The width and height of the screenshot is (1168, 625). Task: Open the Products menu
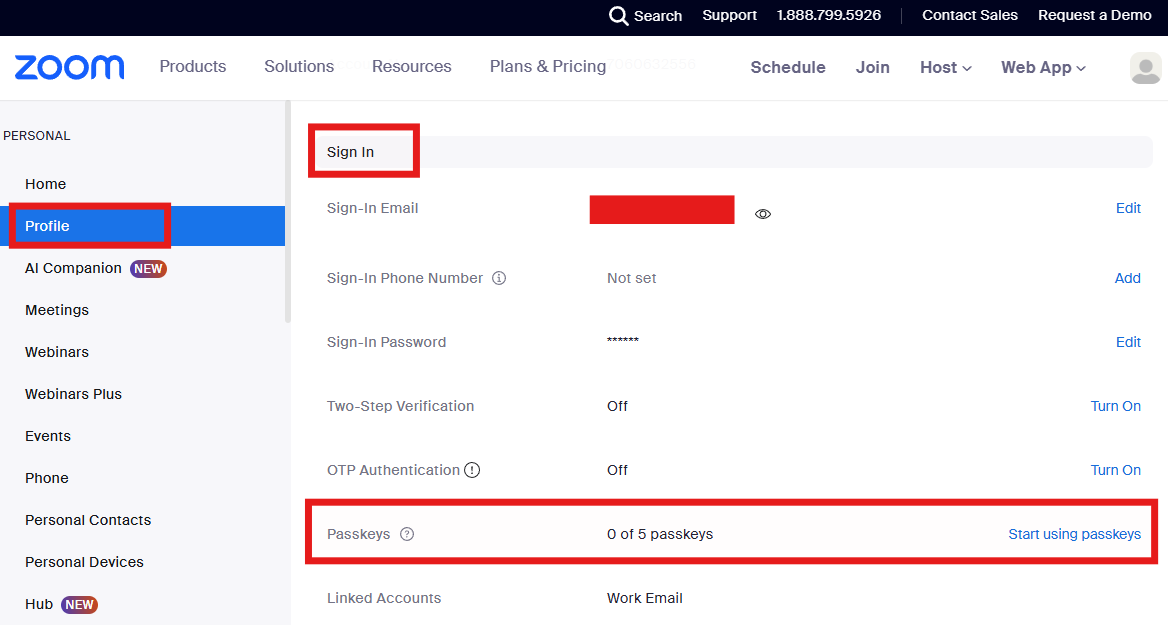pyautogui.click(x=193, y=66)
